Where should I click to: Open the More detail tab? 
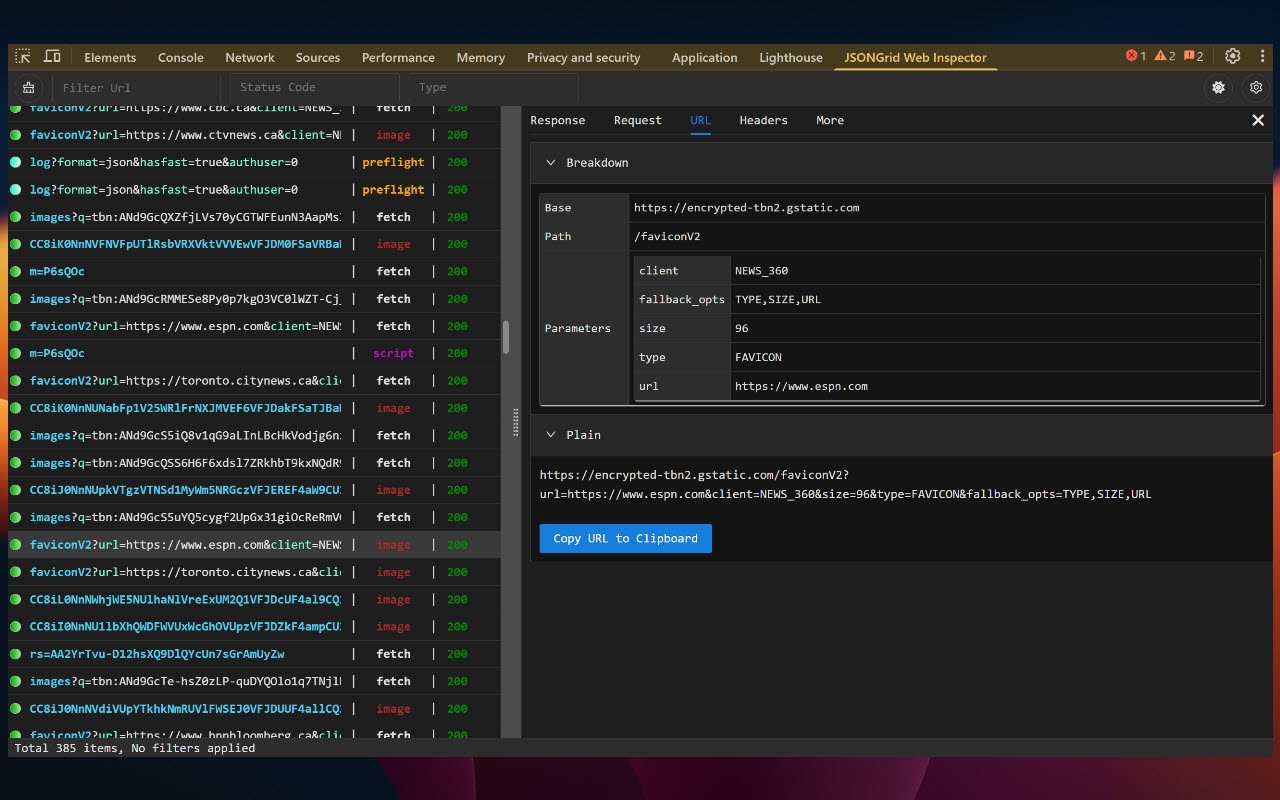pyautogui.click(x=830, y=120)
